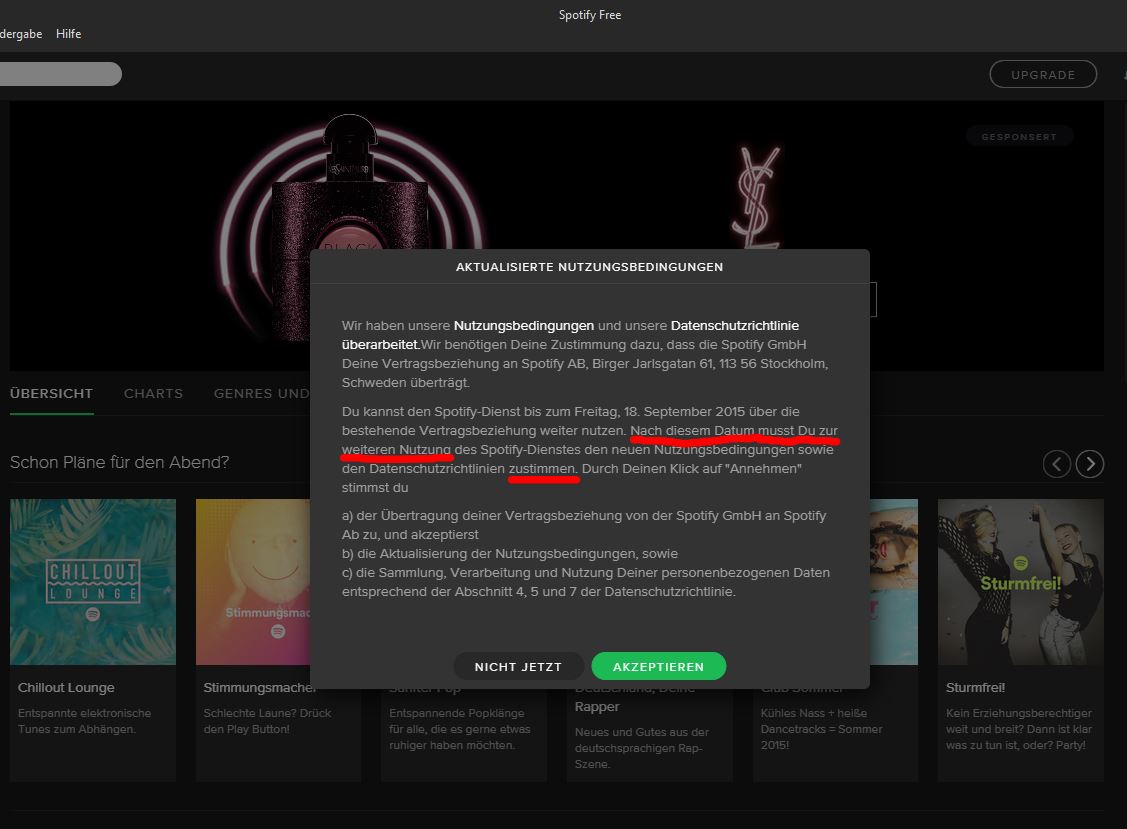
Task: Click 'Kein Erziehungsberechtiger weit und breit?' description
Action: click(1019, 729)
